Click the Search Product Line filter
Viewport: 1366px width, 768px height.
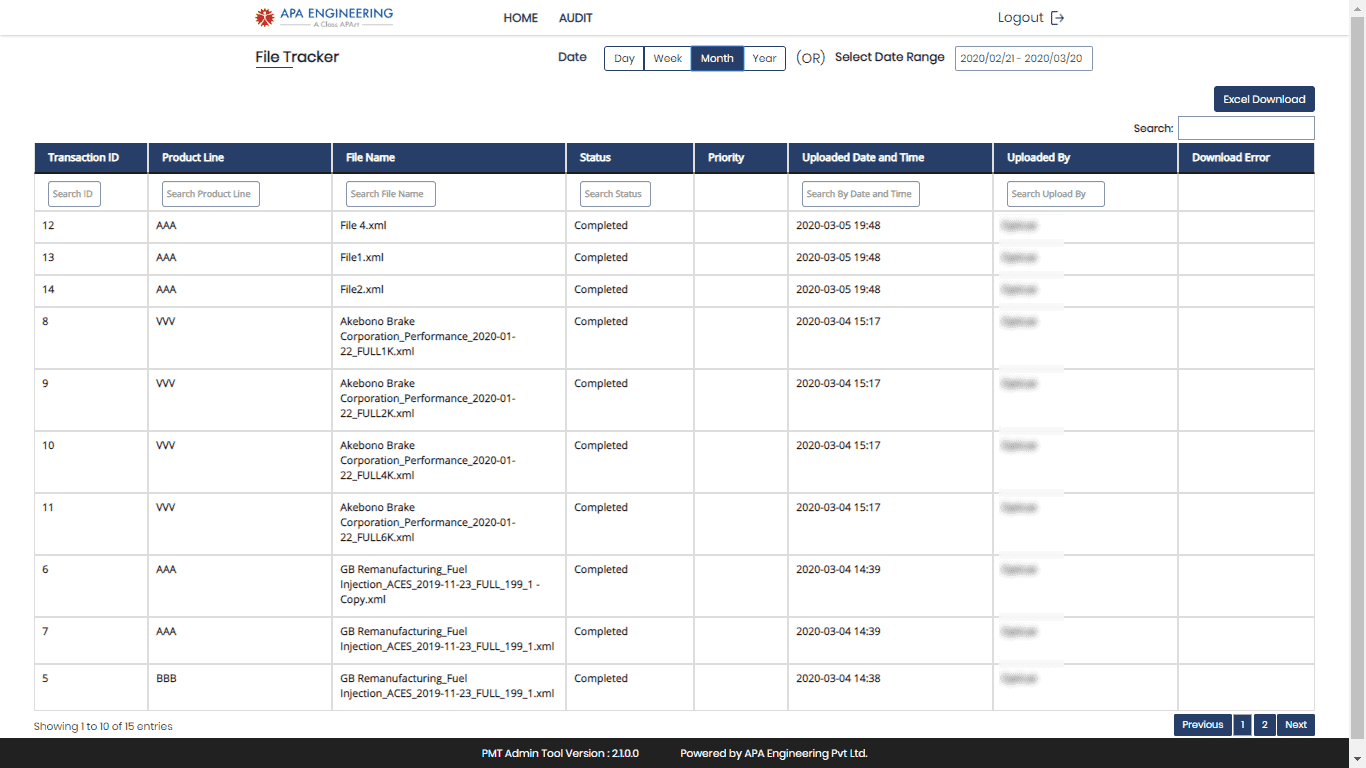[x=210, y=194]
